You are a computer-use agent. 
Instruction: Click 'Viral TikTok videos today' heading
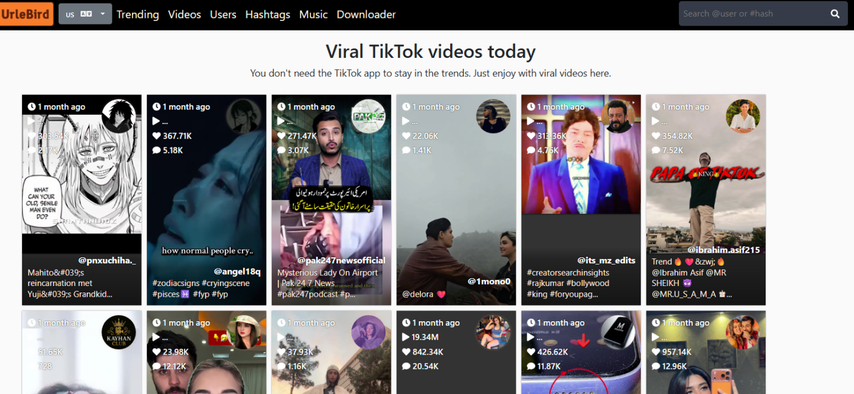pyautogui.click(x=430, y=52)
